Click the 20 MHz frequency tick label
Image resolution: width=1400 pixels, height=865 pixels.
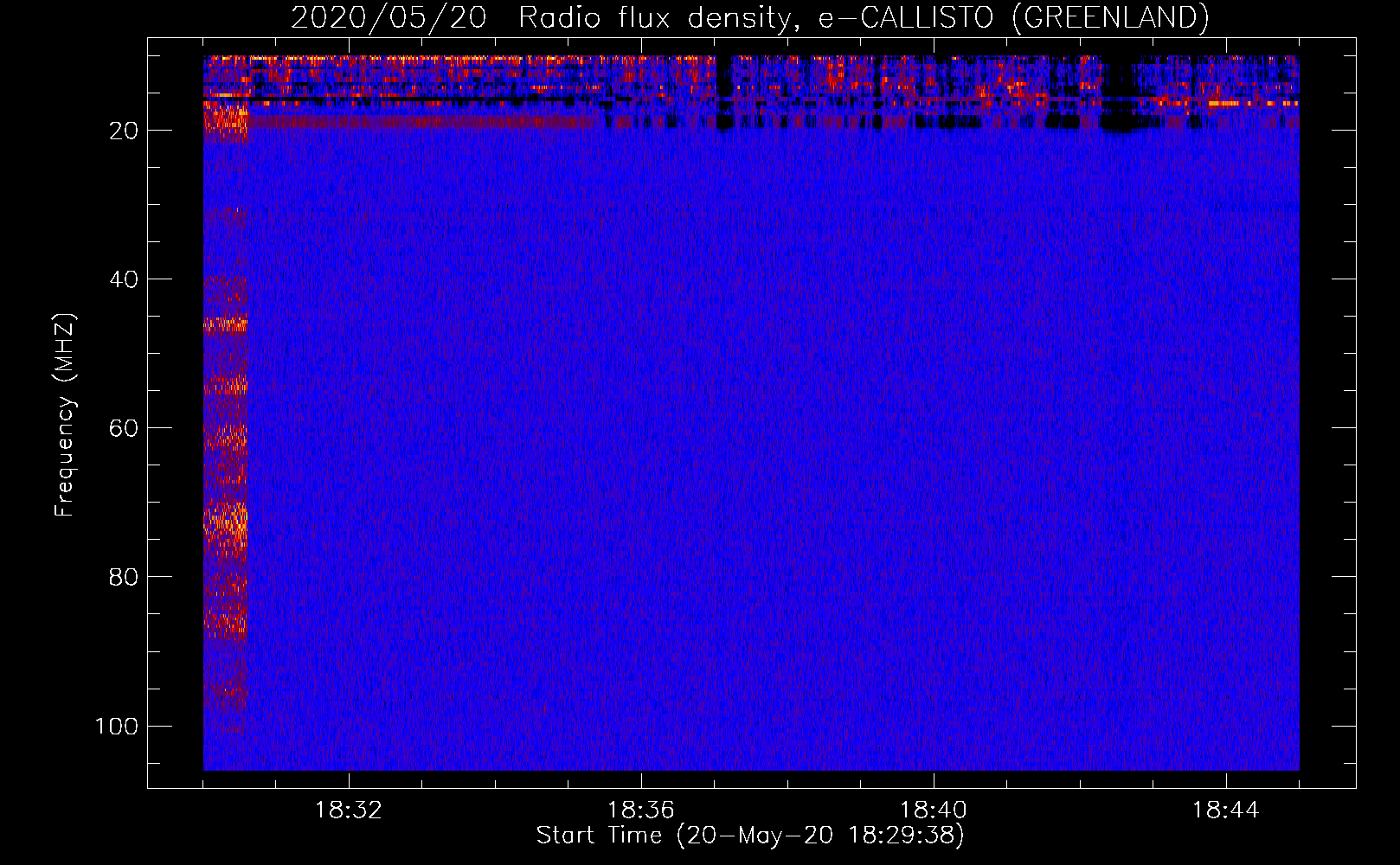[x=124, y=131]
